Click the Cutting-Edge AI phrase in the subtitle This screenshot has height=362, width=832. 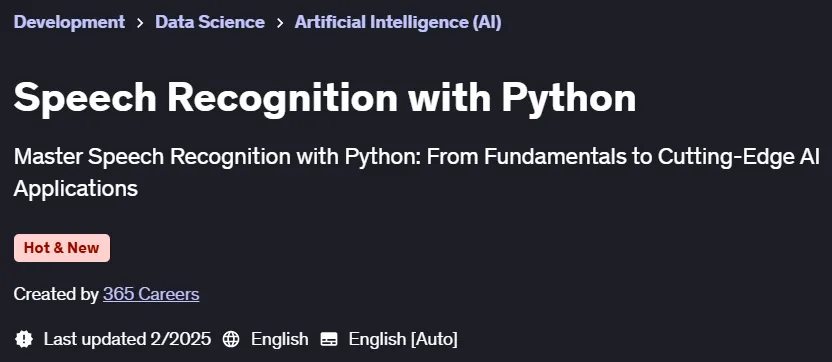click(x=739, y=157)
